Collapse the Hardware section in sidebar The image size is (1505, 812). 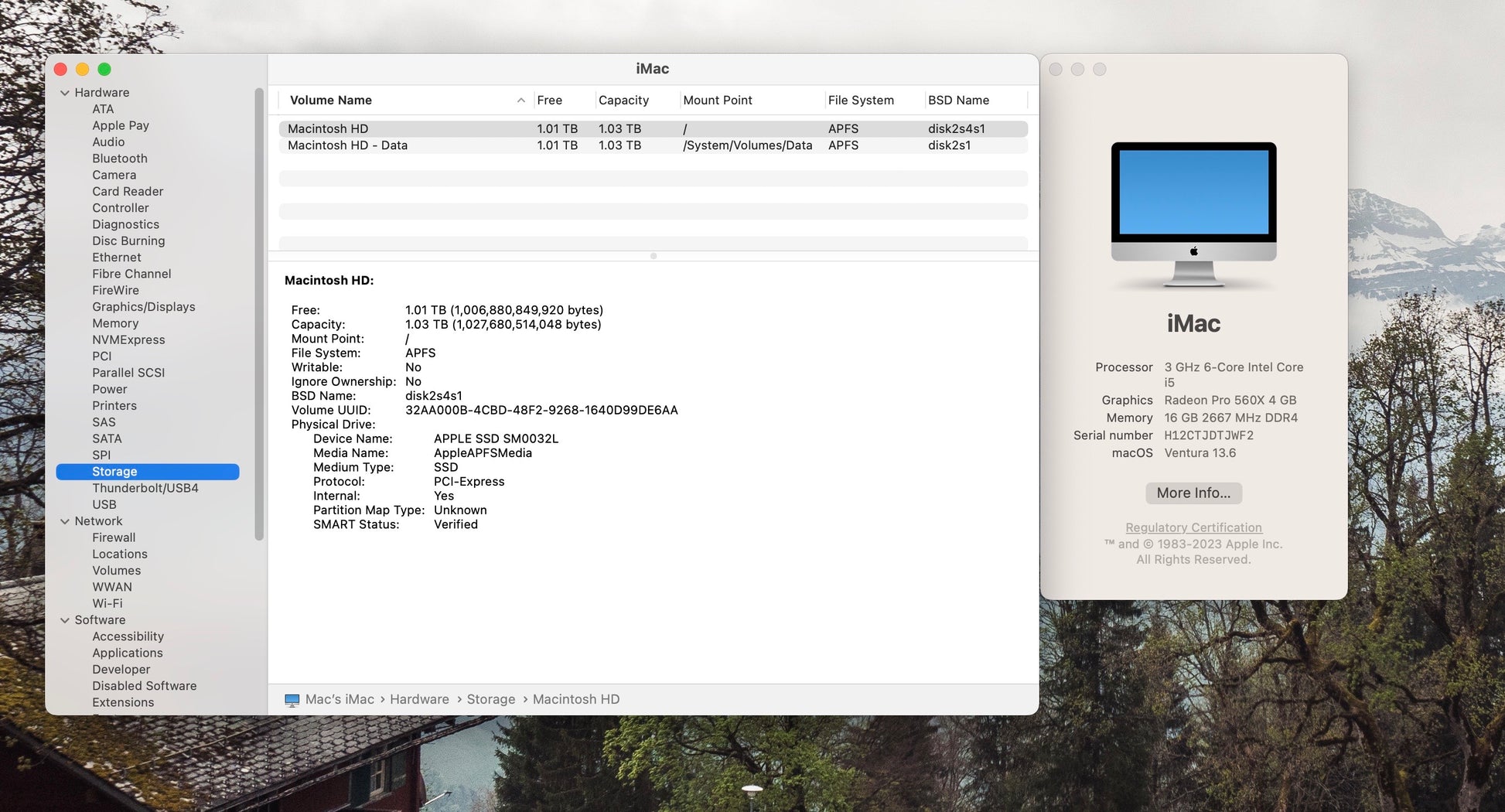click(65, 93)
